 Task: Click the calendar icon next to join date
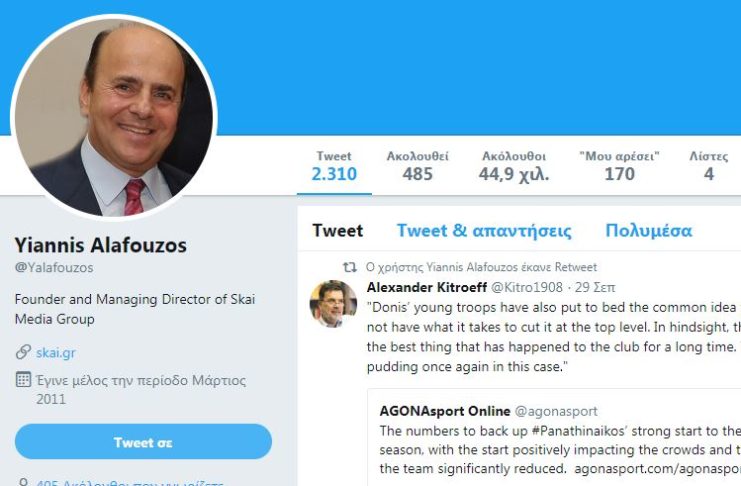click(23, 381)
